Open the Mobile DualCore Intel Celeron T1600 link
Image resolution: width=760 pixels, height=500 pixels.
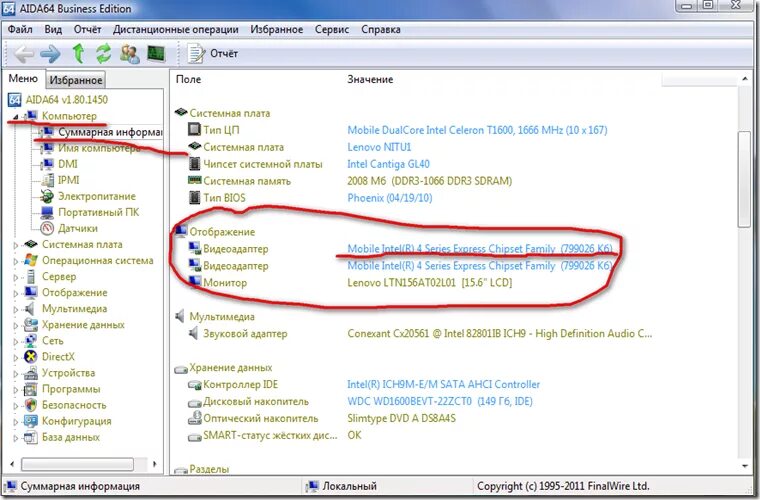coord(477,130)
